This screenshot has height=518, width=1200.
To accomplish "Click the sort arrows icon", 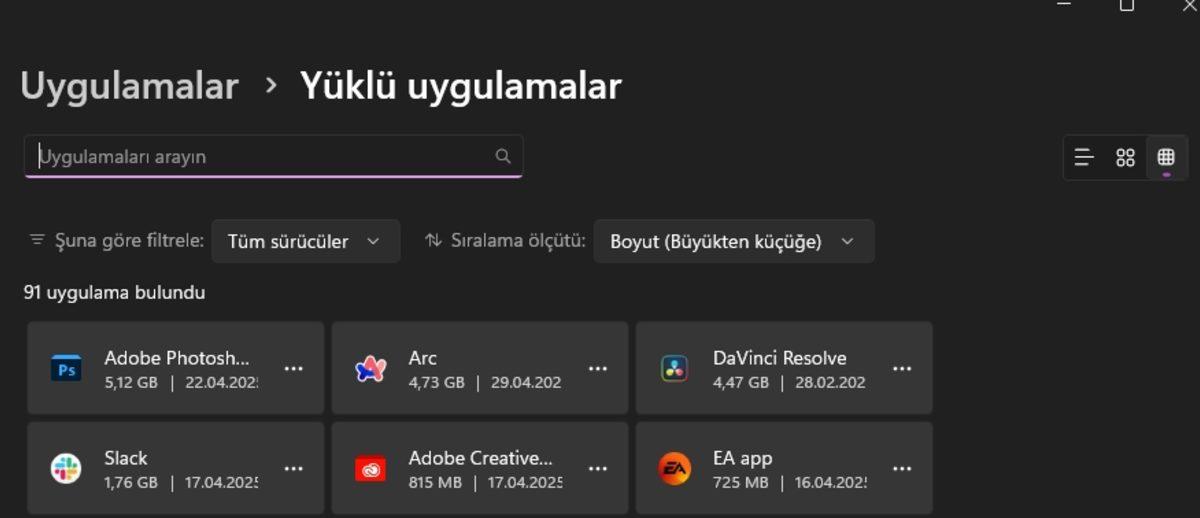I will [x=433, y=240].
